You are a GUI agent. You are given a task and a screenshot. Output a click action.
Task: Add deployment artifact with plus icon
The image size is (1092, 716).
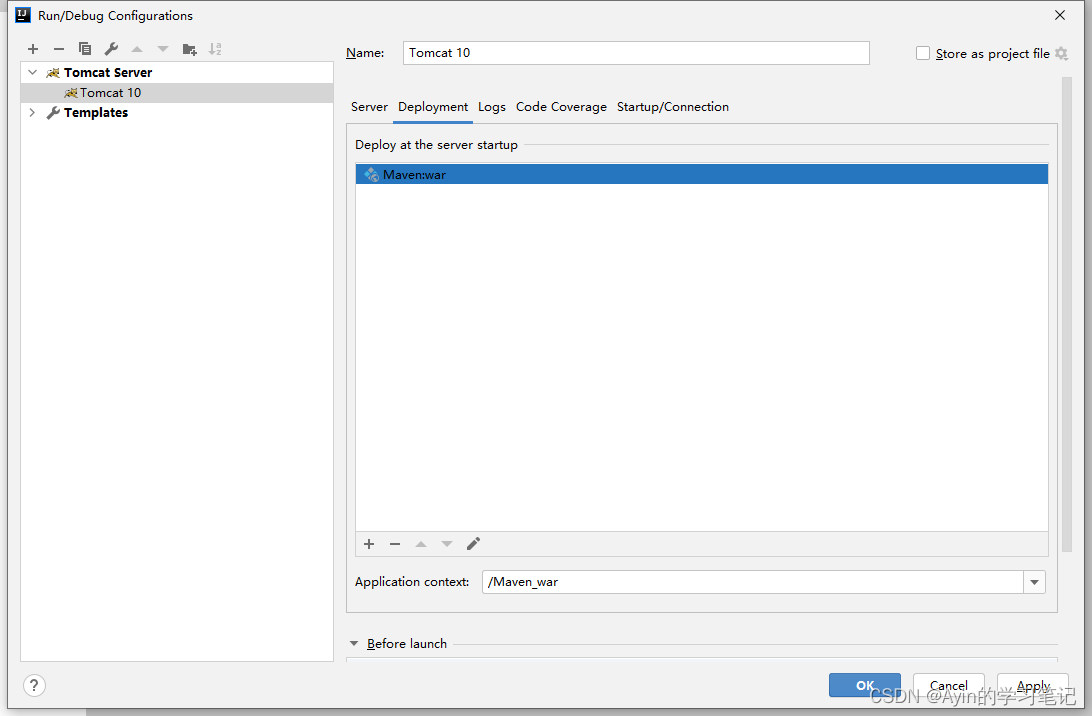(x=369, y=544)
